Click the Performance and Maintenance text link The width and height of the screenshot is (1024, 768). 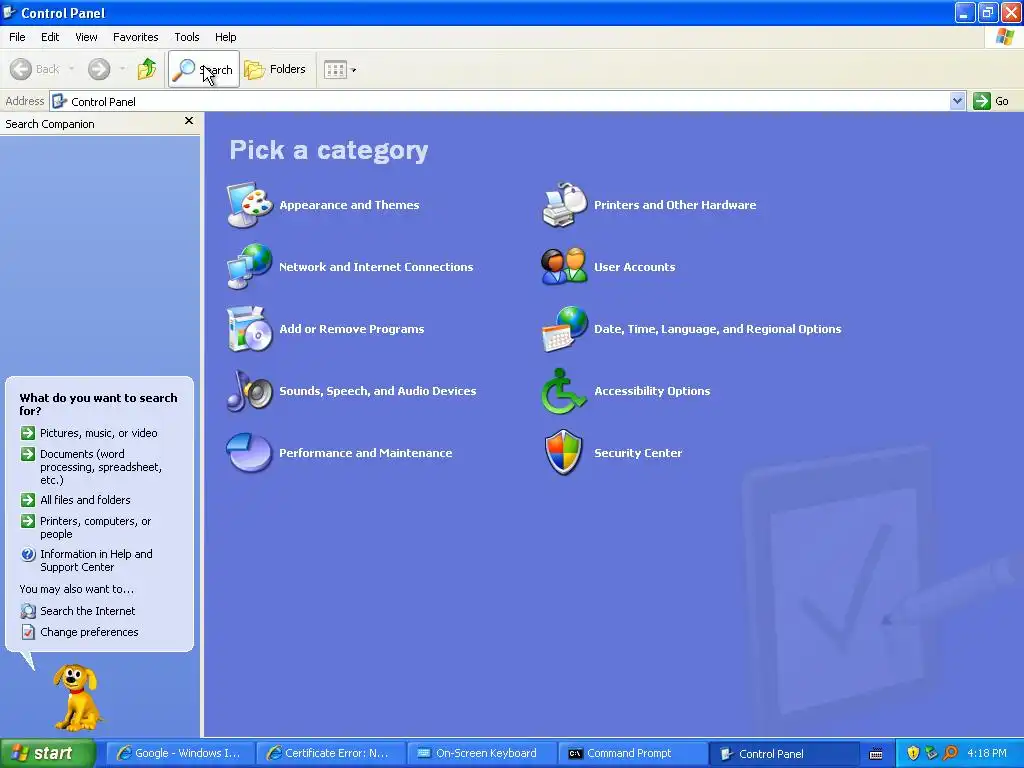click(366, 453)
